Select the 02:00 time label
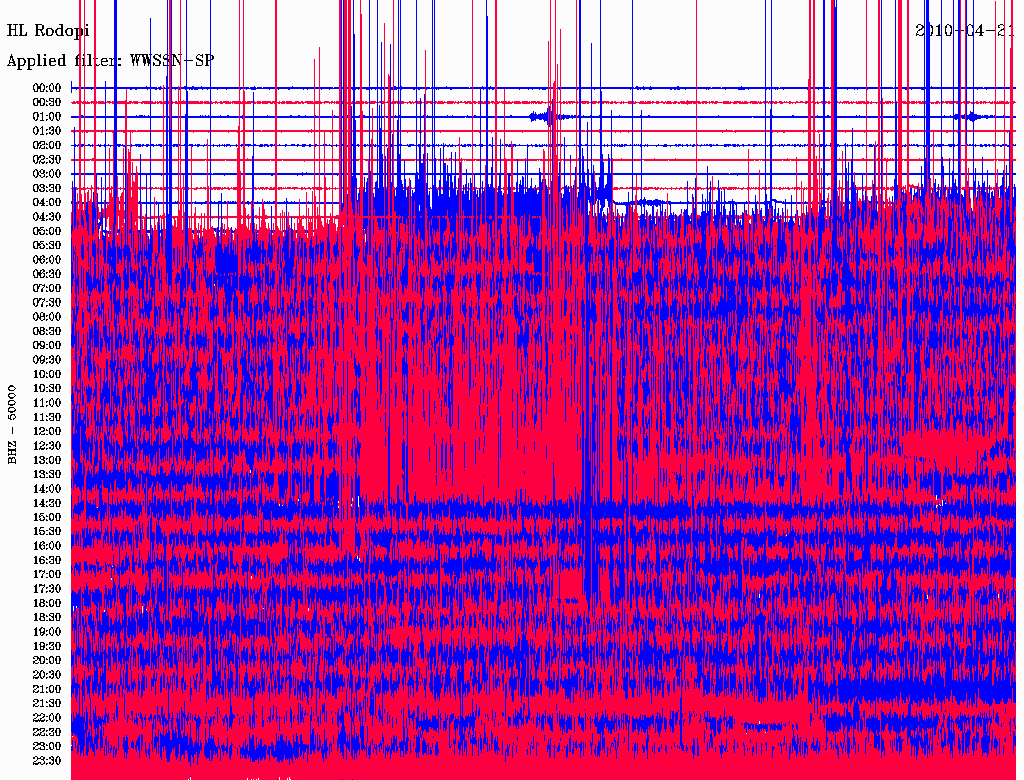The width and height of the screenshot is (1024, 780). tap(47, 145)
